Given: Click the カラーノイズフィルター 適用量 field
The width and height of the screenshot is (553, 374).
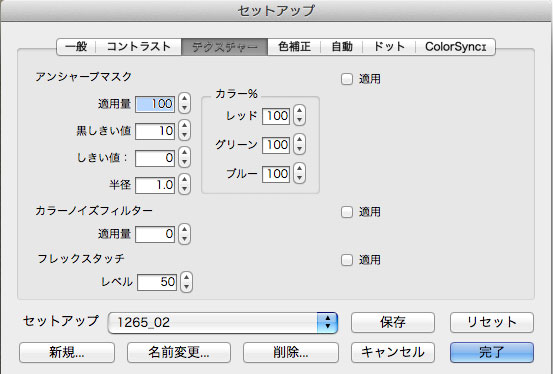Looking at the screenshot, I should (x=155, y=234).
